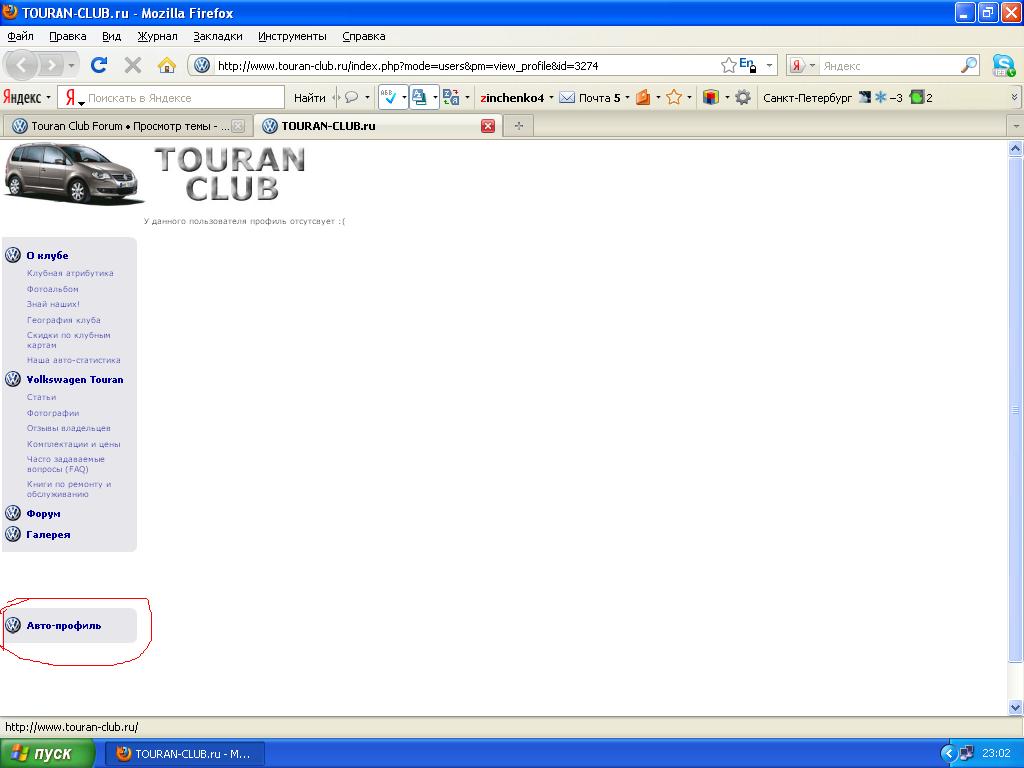This screenshot has width=1024, height=768.
Task: Bookmark this page with the star
Action: coord(728,65)
